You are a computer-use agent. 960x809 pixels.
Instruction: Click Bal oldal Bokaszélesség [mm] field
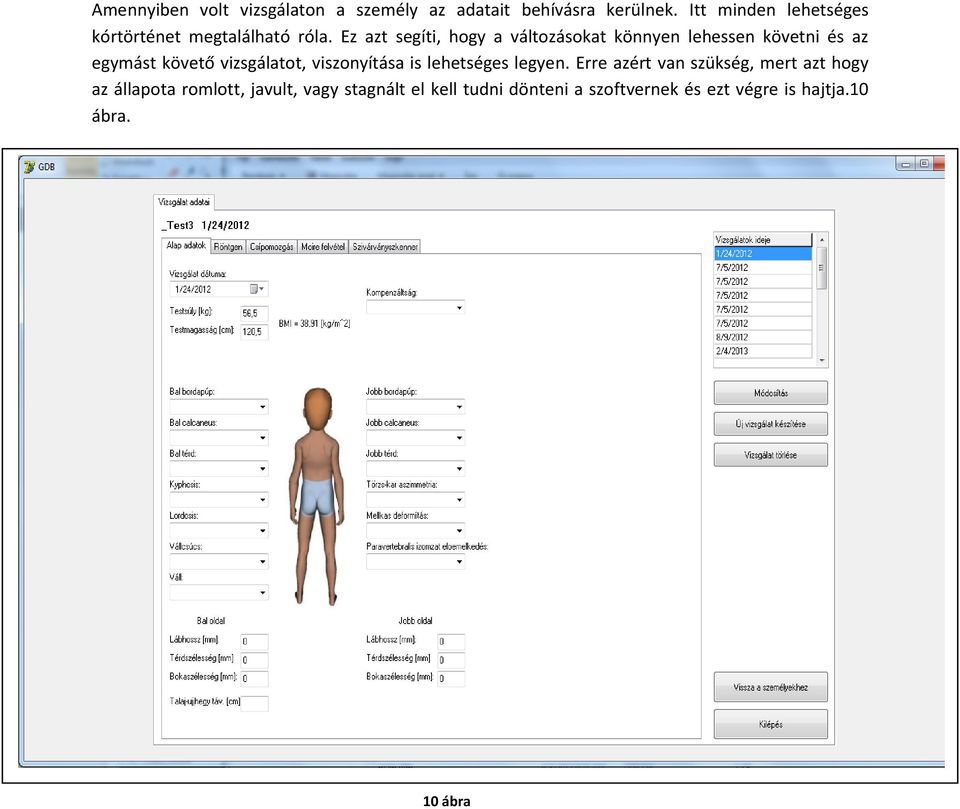coord(254,679)
